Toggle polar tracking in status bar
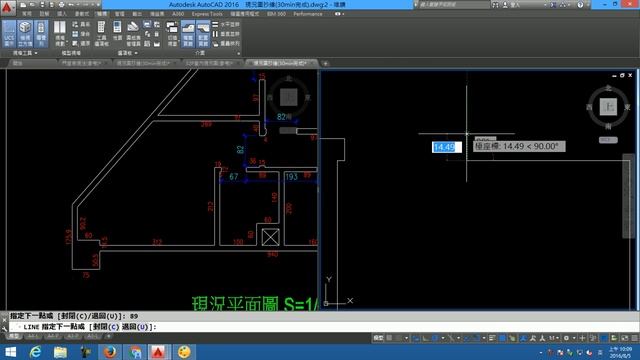Viewport: 640px width, 360px height. (x=435, y=338)
